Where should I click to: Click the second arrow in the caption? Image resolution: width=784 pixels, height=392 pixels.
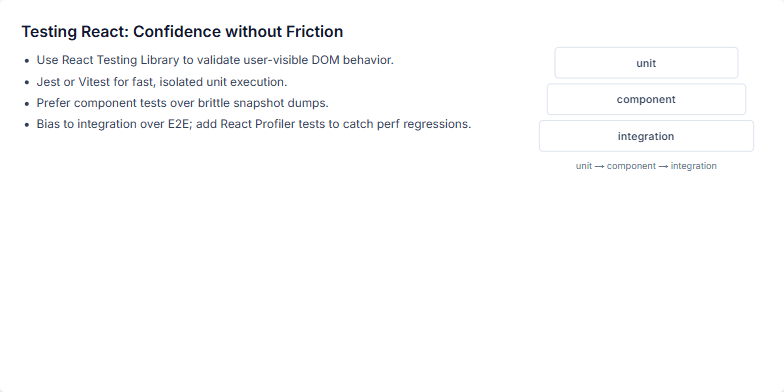tap(663, 166)
